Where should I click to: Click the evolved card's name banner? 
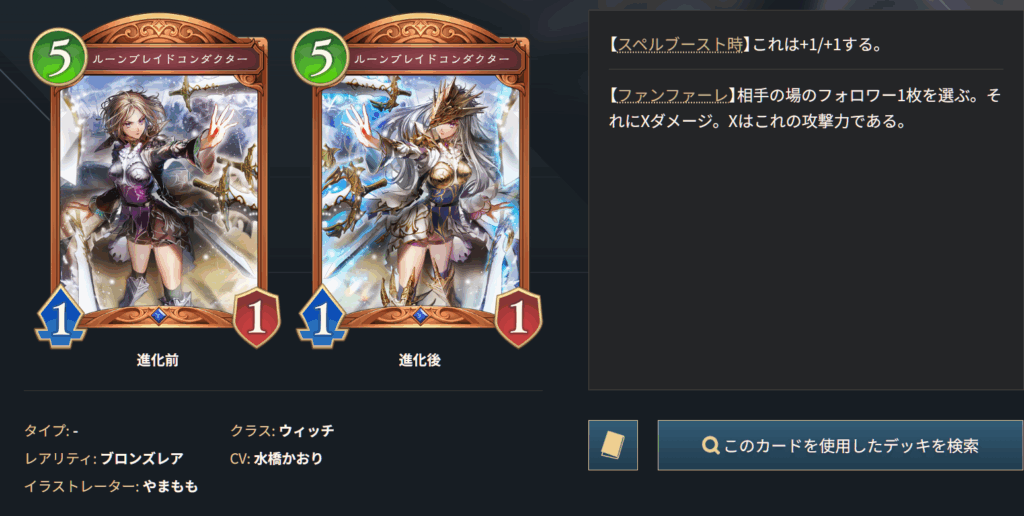coord(432,59)
